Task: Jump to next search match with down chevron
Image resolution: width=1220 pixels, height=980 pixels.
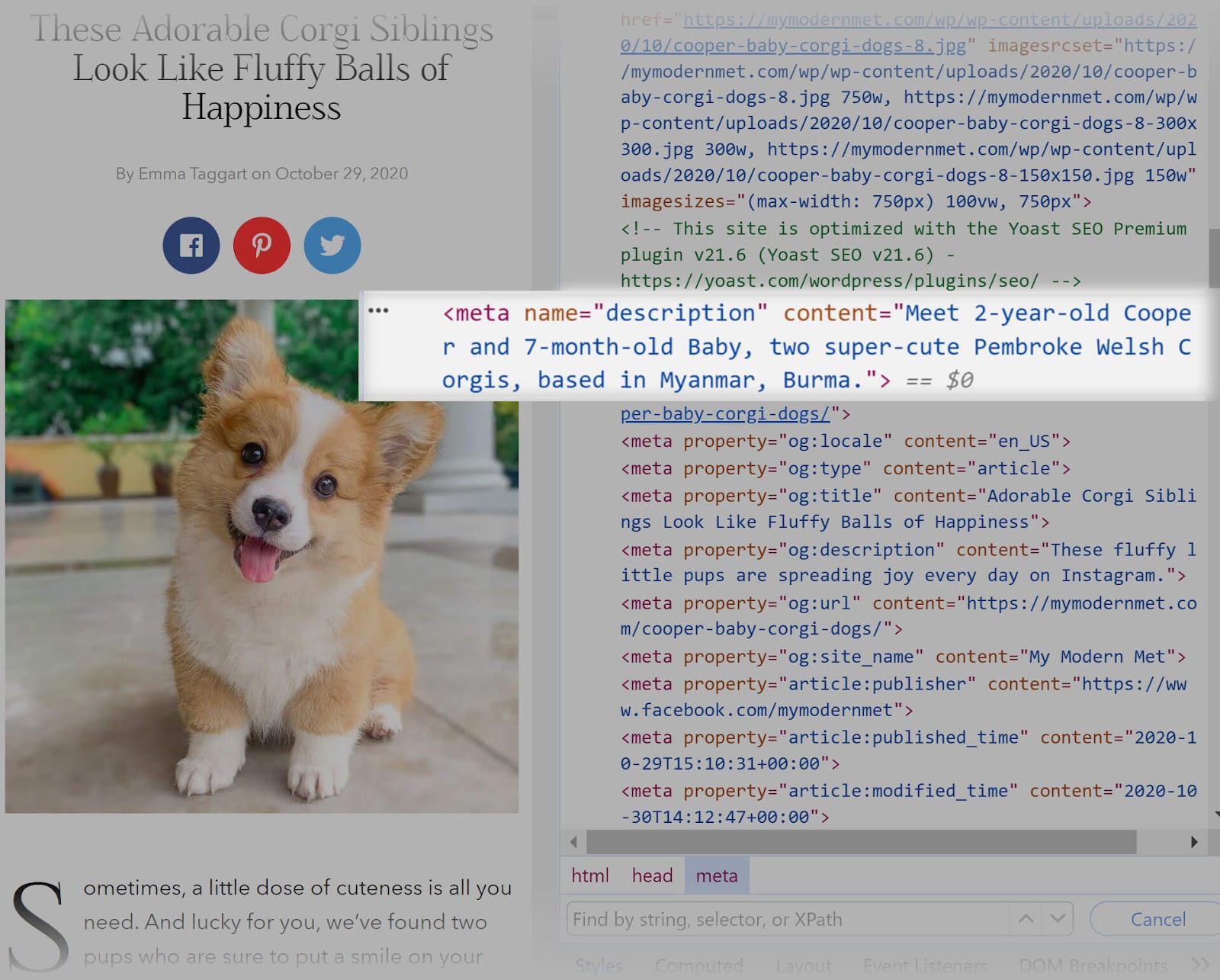Action: (x=1058, y=919)
